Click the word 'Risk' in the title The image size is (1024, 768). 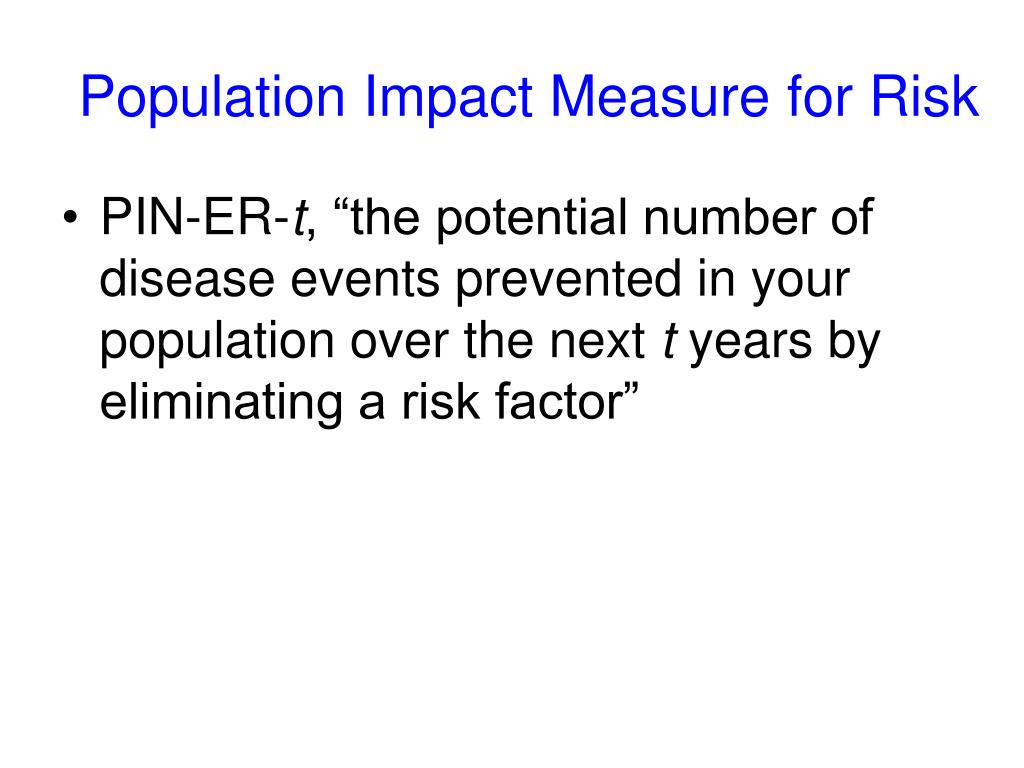(x=925, y=96)
